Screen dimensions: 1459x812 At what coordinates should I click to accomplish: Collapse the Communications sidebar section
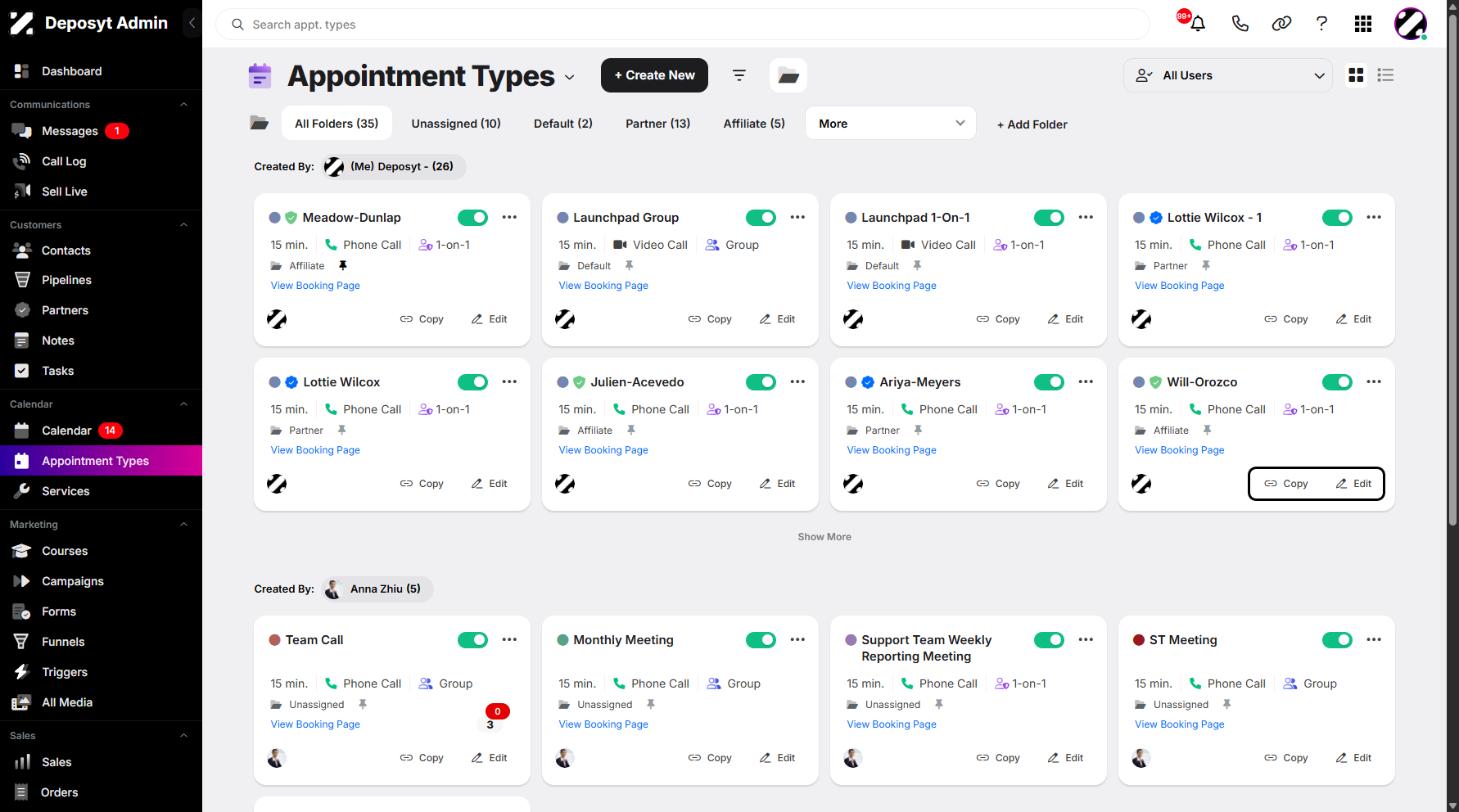(183, 105)
